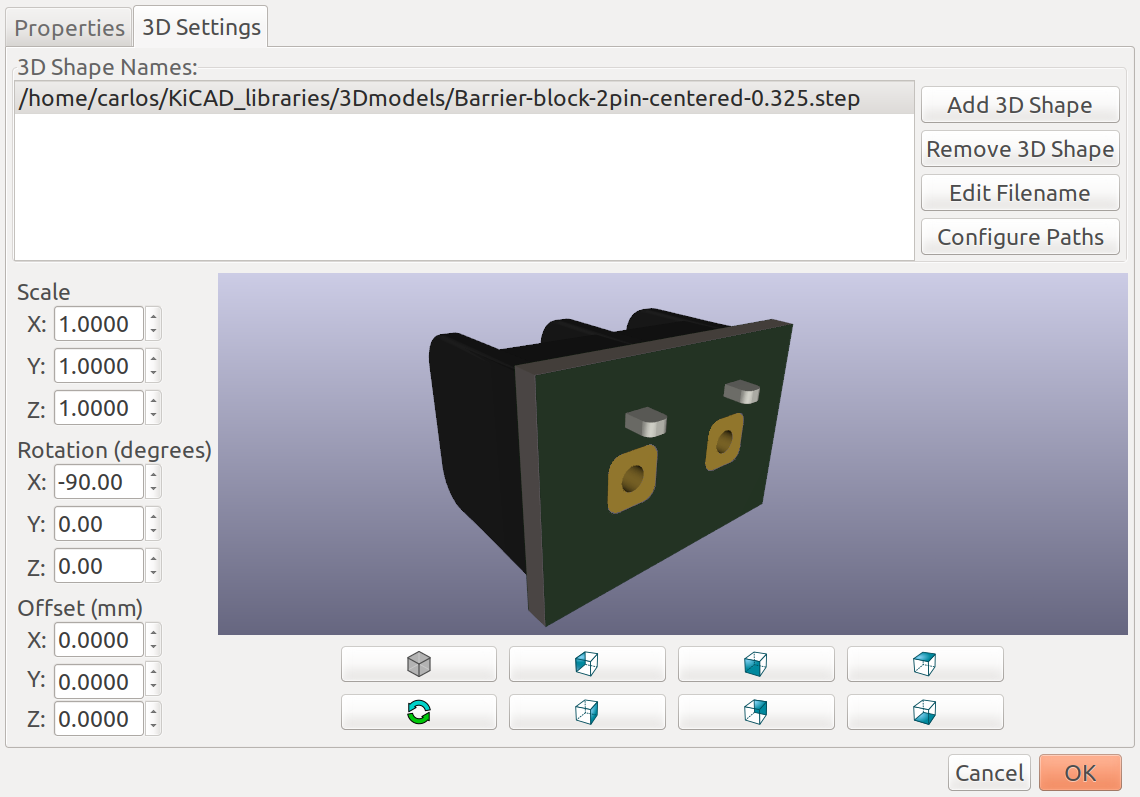Confirm with the OK button
The height and width of the screenshot is (797, 1140).
click(x=1080, y=772)
